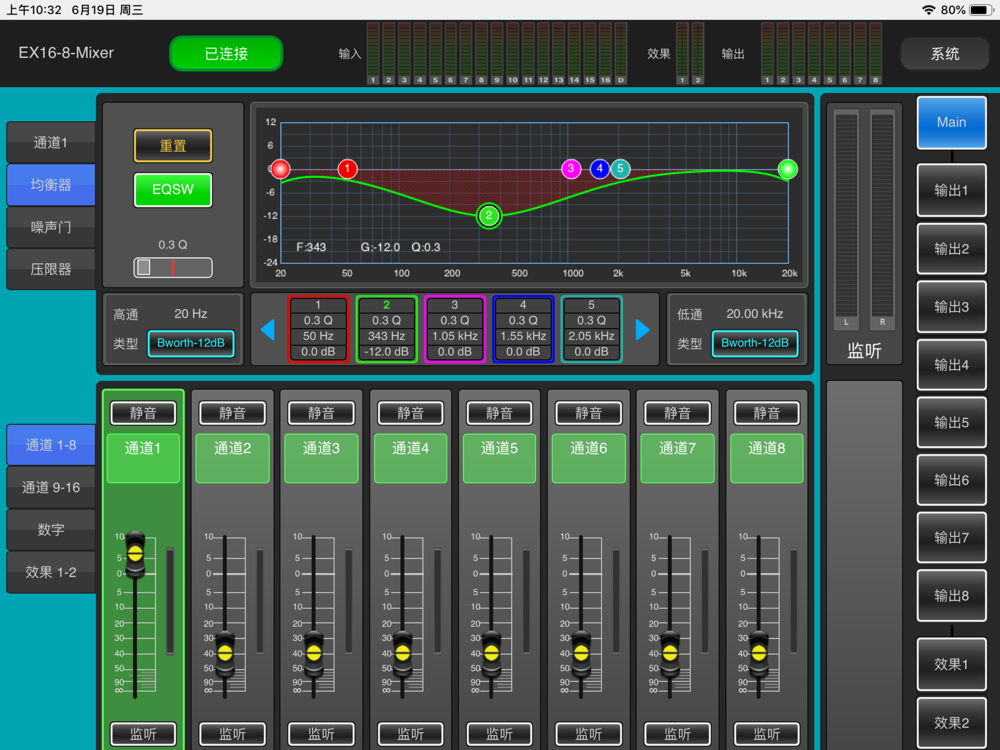The image size is (1000, 750).
Task: Switch to 数字 channel bank
Action: tap(51, 529)
